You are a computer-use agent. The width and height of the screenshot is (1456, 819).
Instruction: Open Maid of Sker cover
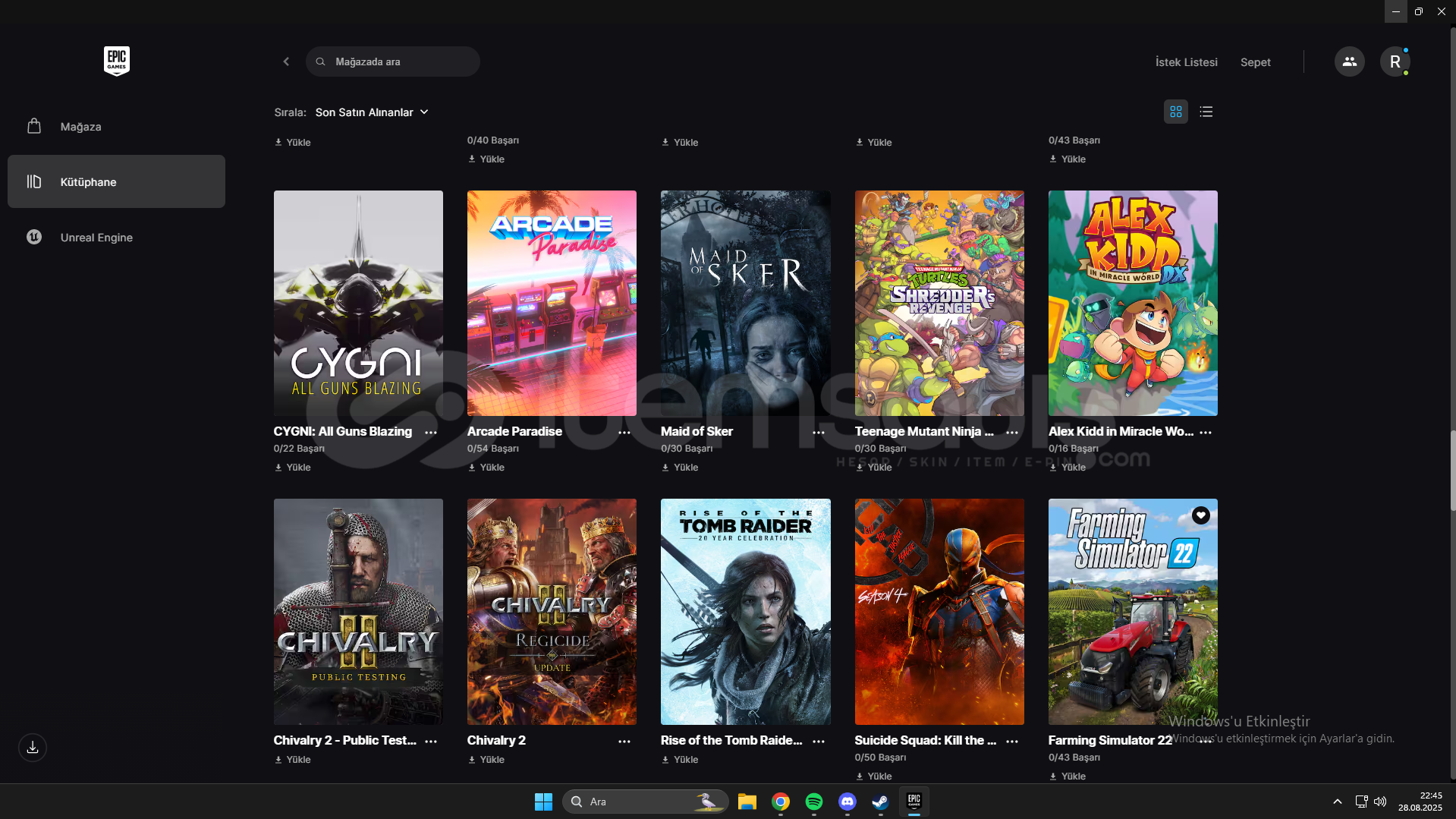tap(745, 303)
